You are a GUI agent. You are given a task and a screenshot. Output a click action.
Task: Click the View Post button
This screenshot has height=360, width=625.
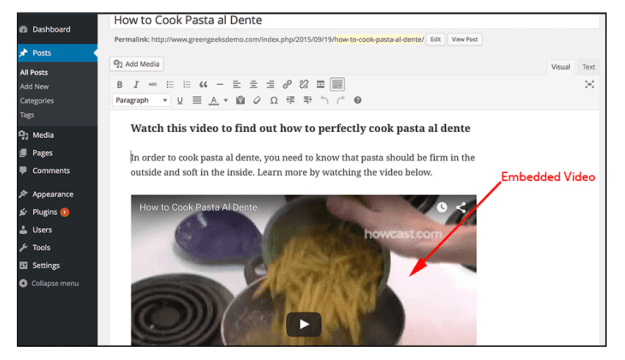tap(464, 39)
